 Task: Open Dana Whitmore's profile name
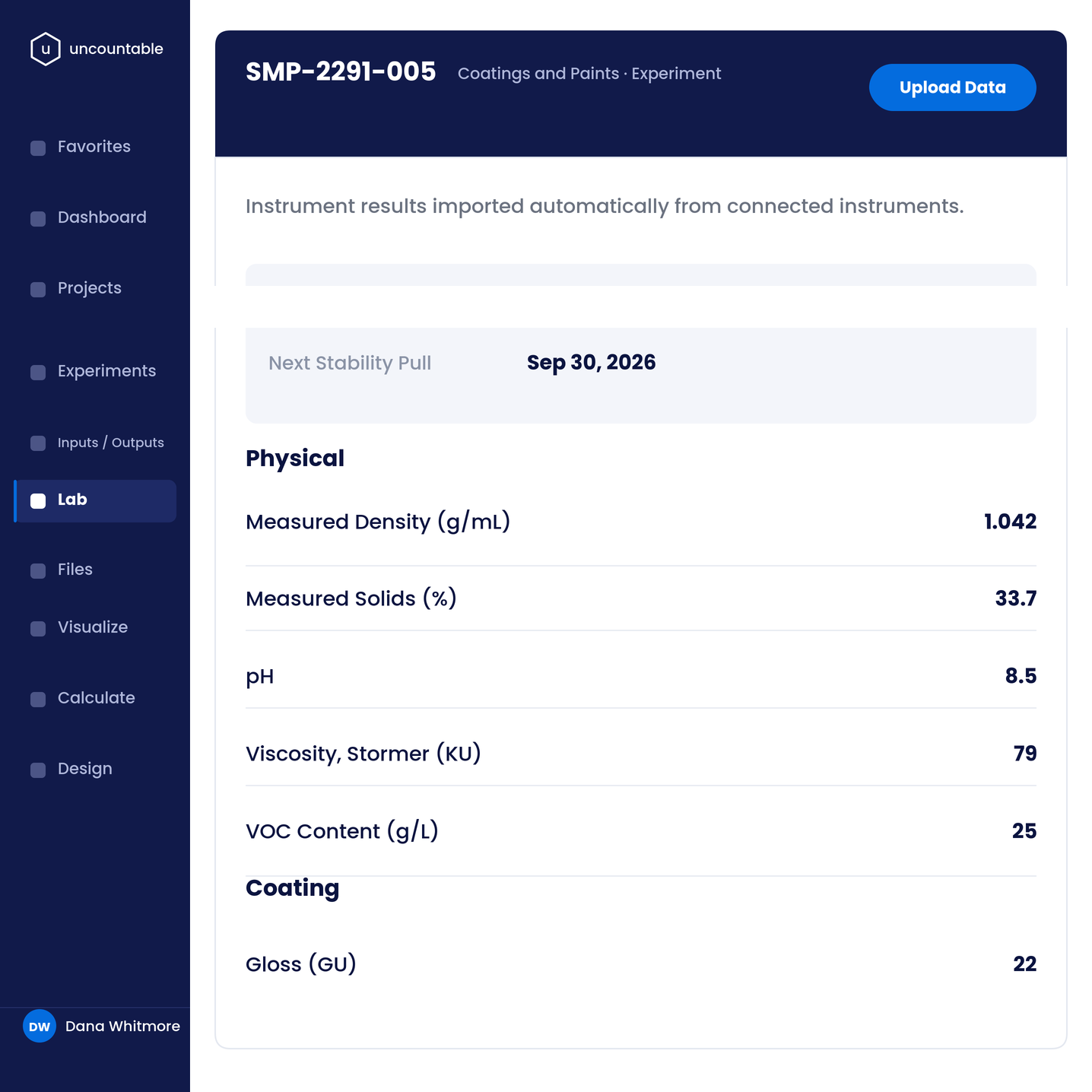(122, 1026)
